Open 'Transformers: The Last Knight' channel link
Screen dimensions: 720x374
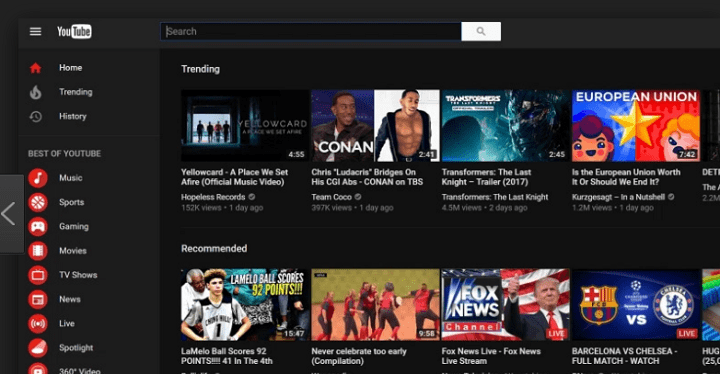pos(495,197)
